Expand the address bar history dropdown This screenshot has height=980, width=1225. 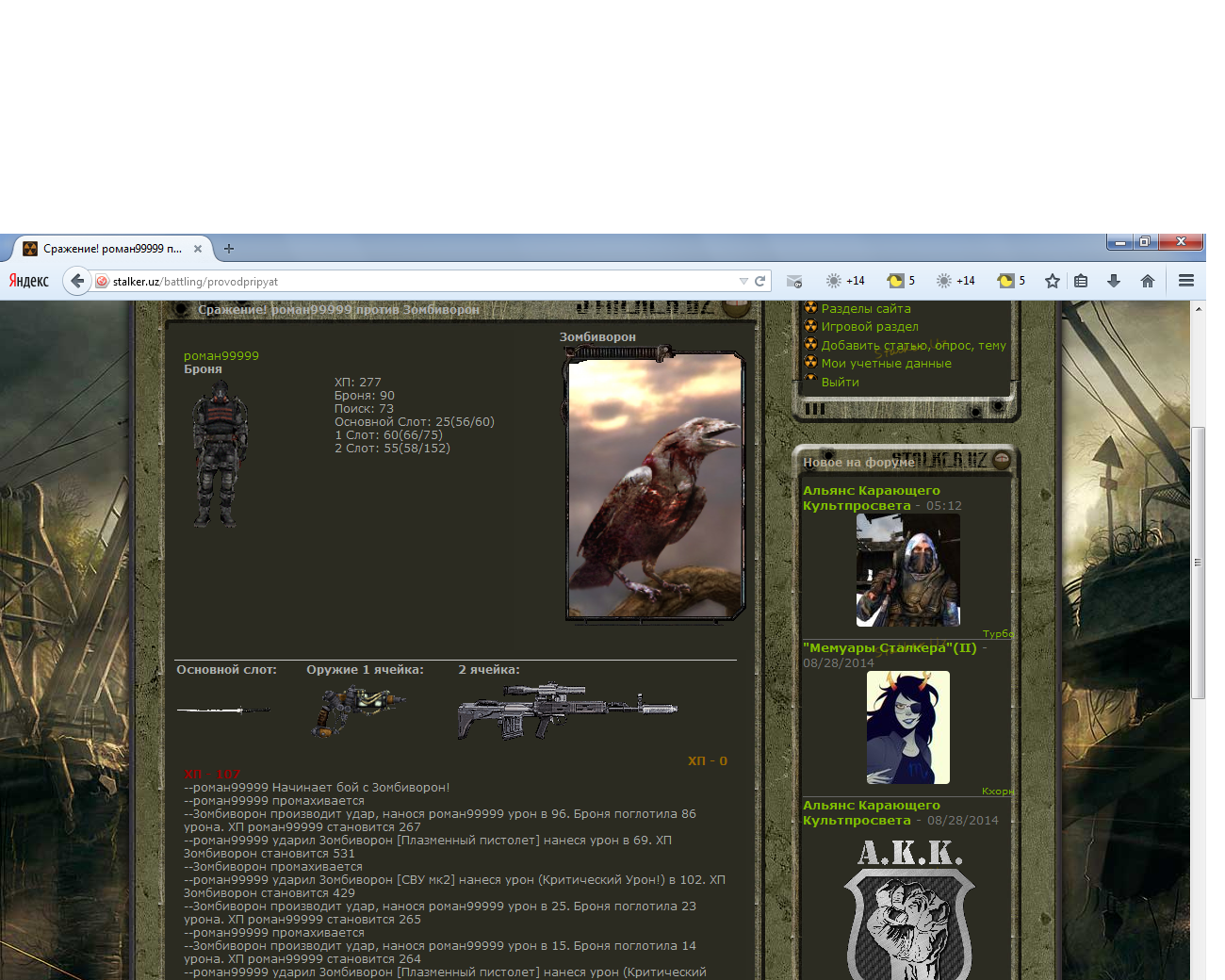743,281
